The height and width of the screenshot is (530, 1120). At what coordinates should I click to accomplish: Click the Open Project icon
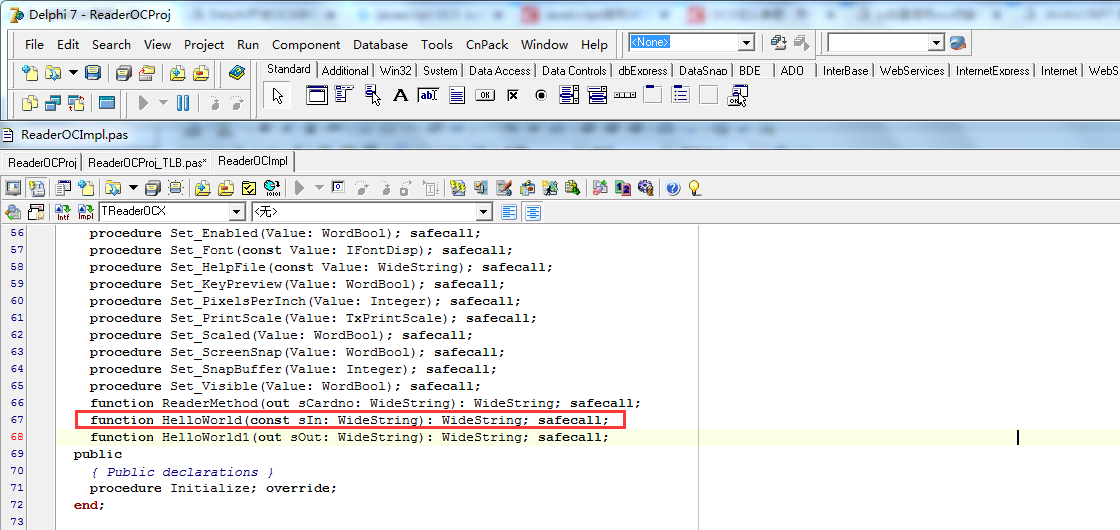click(147, 72)
